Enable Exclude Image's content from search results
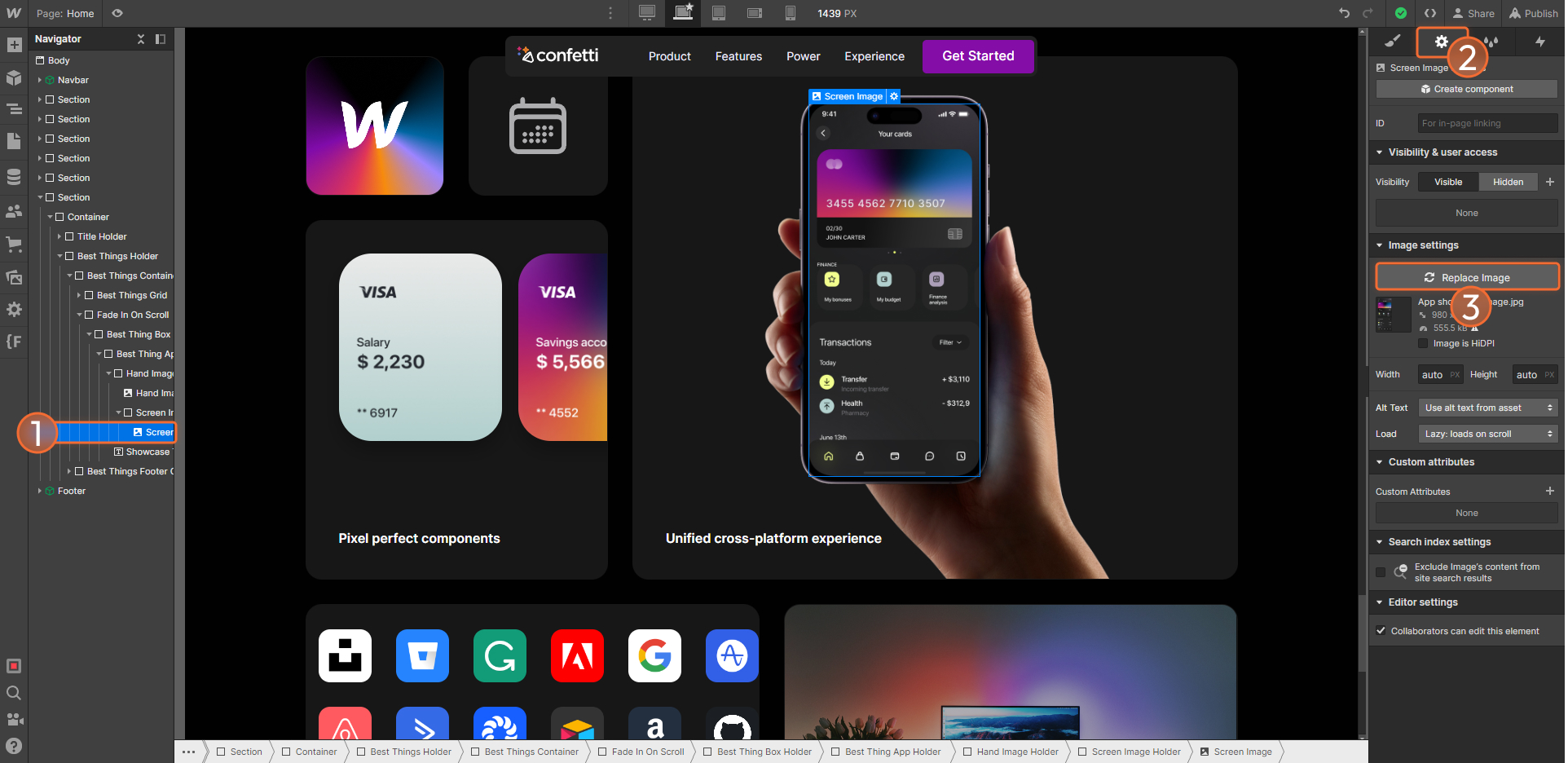This screenshot has height=763, width=1568. click(x=1380, y=571)
